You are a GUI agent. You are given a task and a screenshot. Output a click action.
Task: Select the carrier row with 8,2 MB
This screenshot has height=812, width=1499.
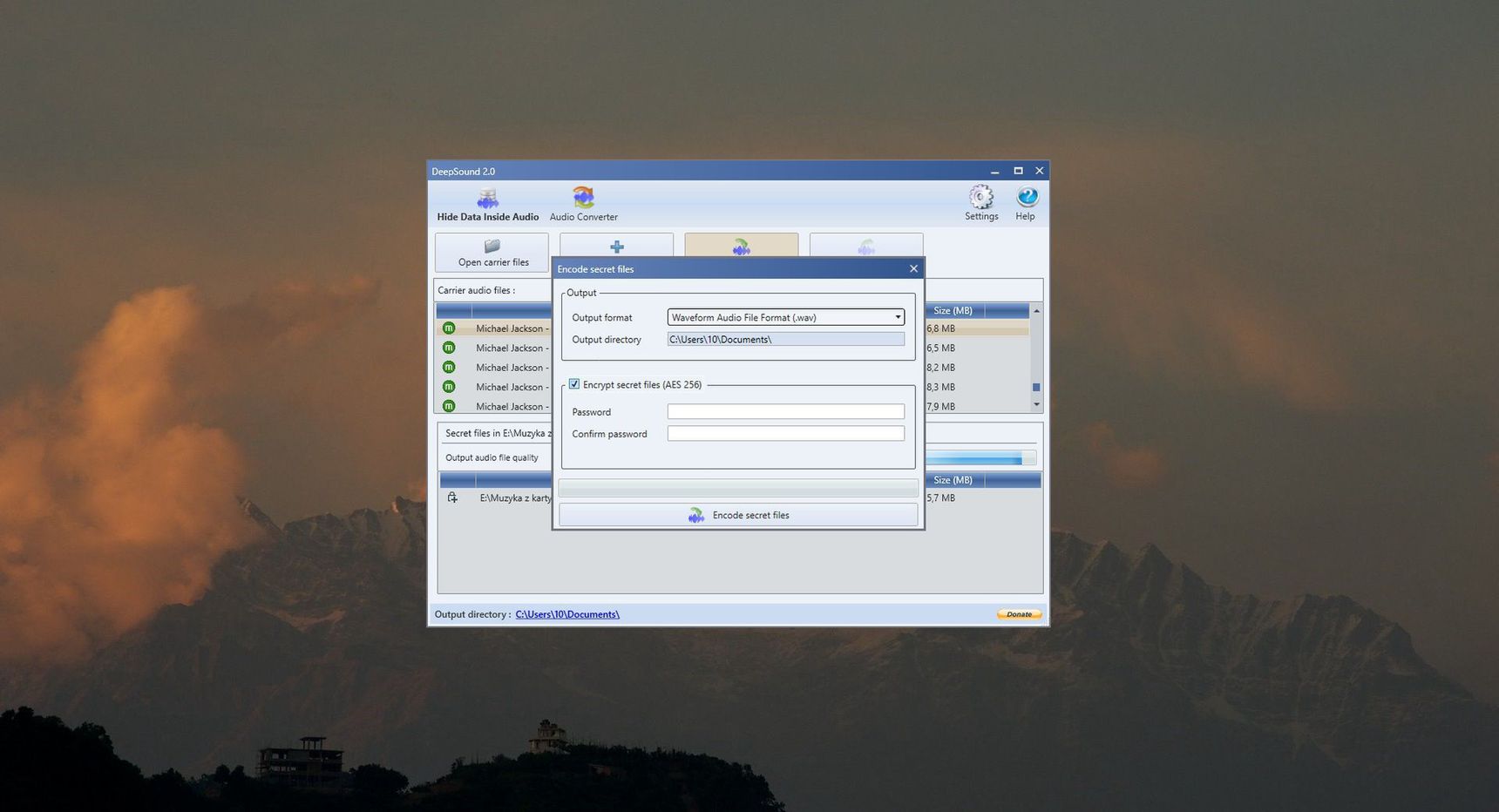732,368
